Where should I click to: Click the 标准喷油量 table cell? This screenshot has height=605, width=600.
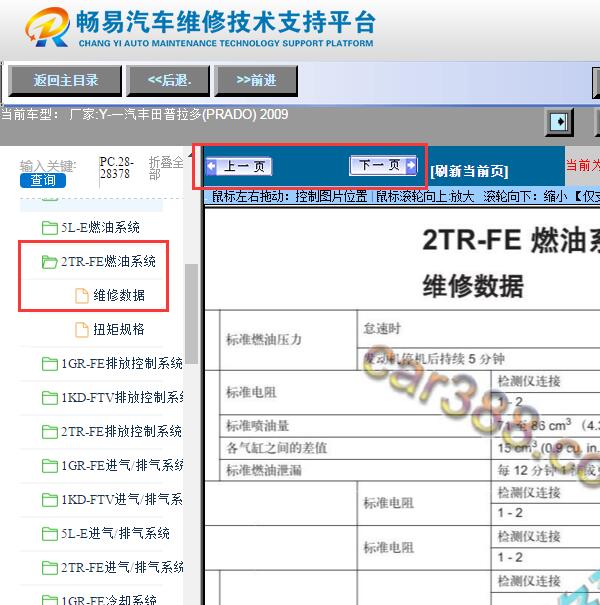[355, 426]
